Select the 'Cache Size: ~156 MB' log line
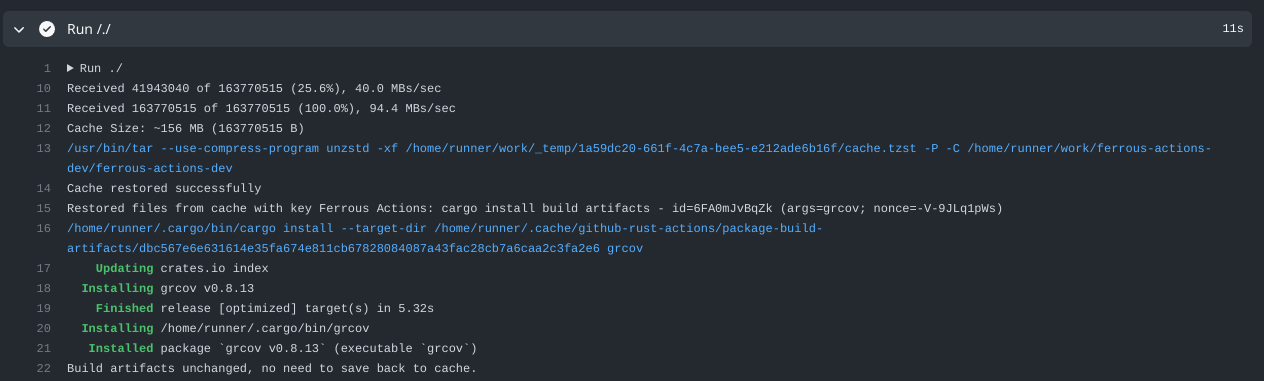Viewport: 1264px width, 381px height. coord(185,128)
